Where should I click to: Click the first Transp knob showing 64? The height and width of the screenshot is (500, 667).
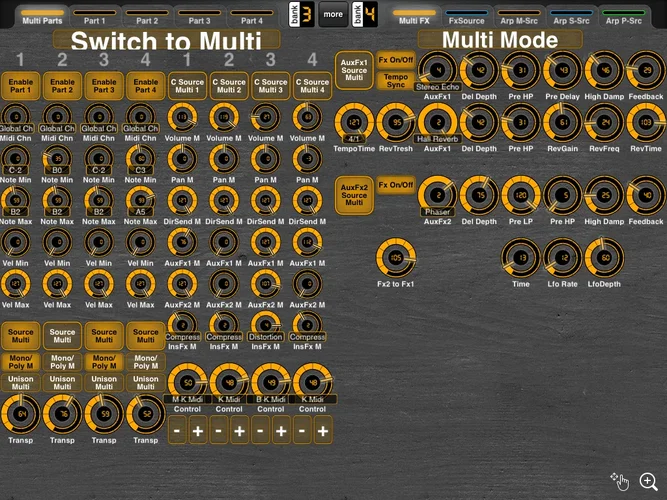[x=20, y=414]
